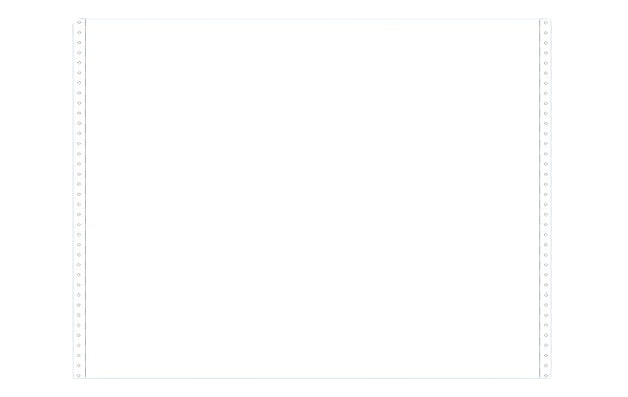Select second hole from top on right strip
Screen dimensions: 628x397
545,33
